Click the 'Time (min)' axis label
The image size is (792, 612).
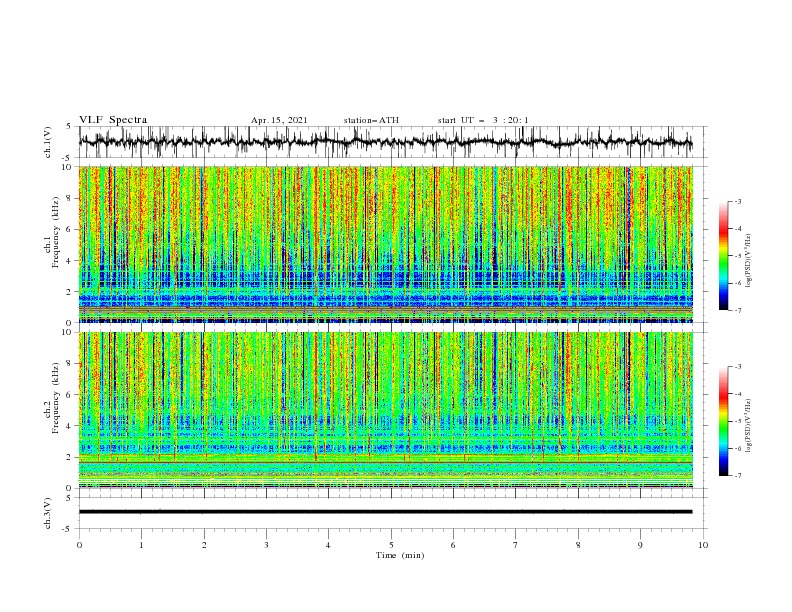click(400, 555)
